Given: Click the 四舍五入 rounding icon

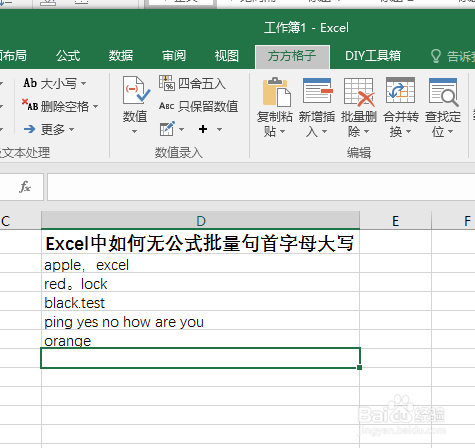Looking at the screenshot, I should [x=167, y=83].
